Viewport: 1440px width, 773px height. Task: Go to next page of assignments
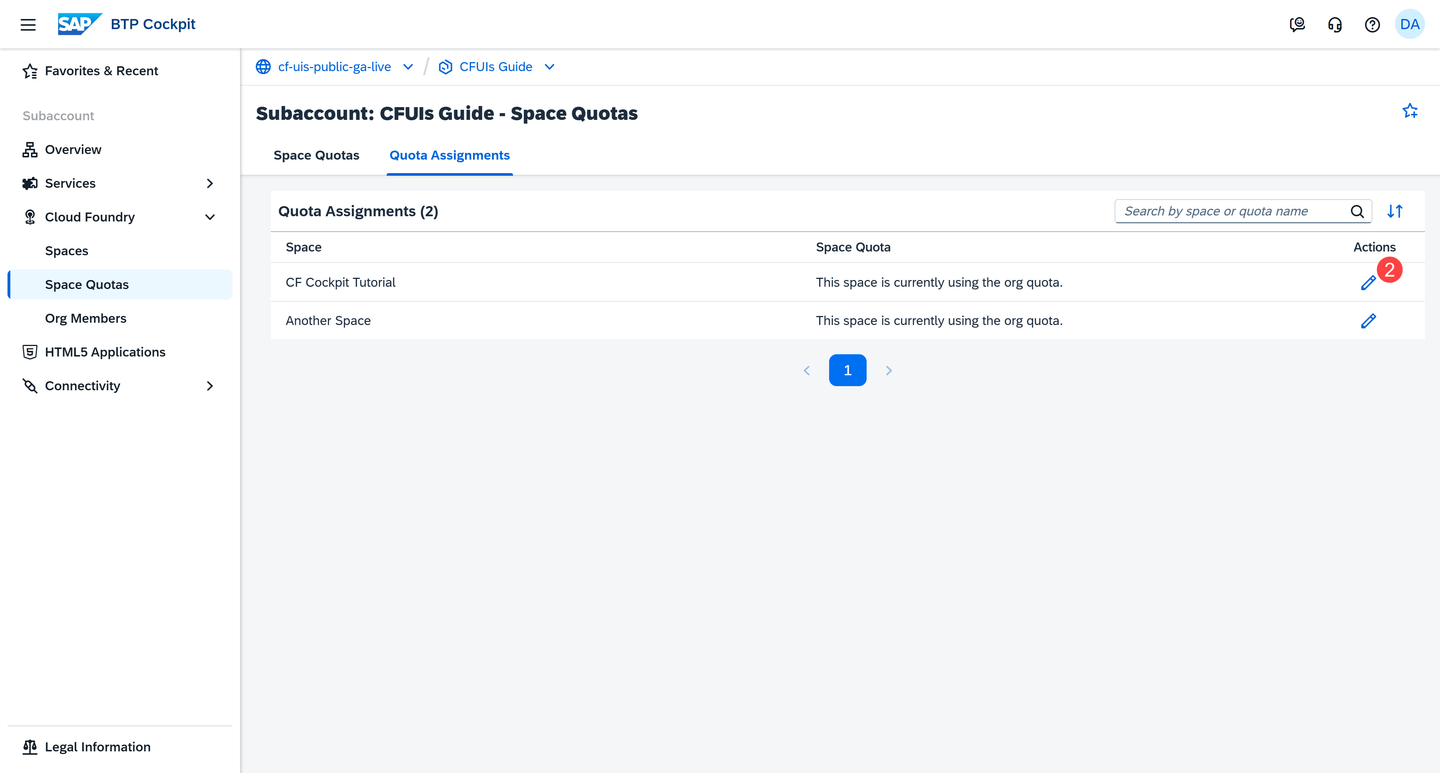click(889, 370)
